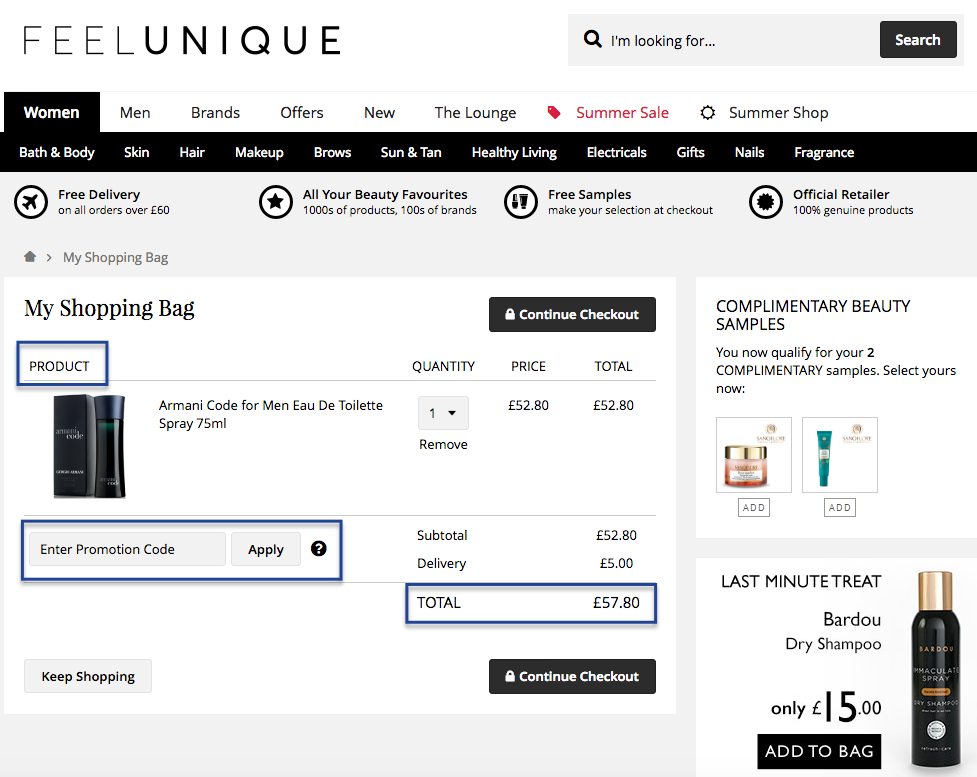This screenshot has height=777, width=977.
Task: Open the promotion code help question icon
Action: pyautogui.click(x=318, y=548)
